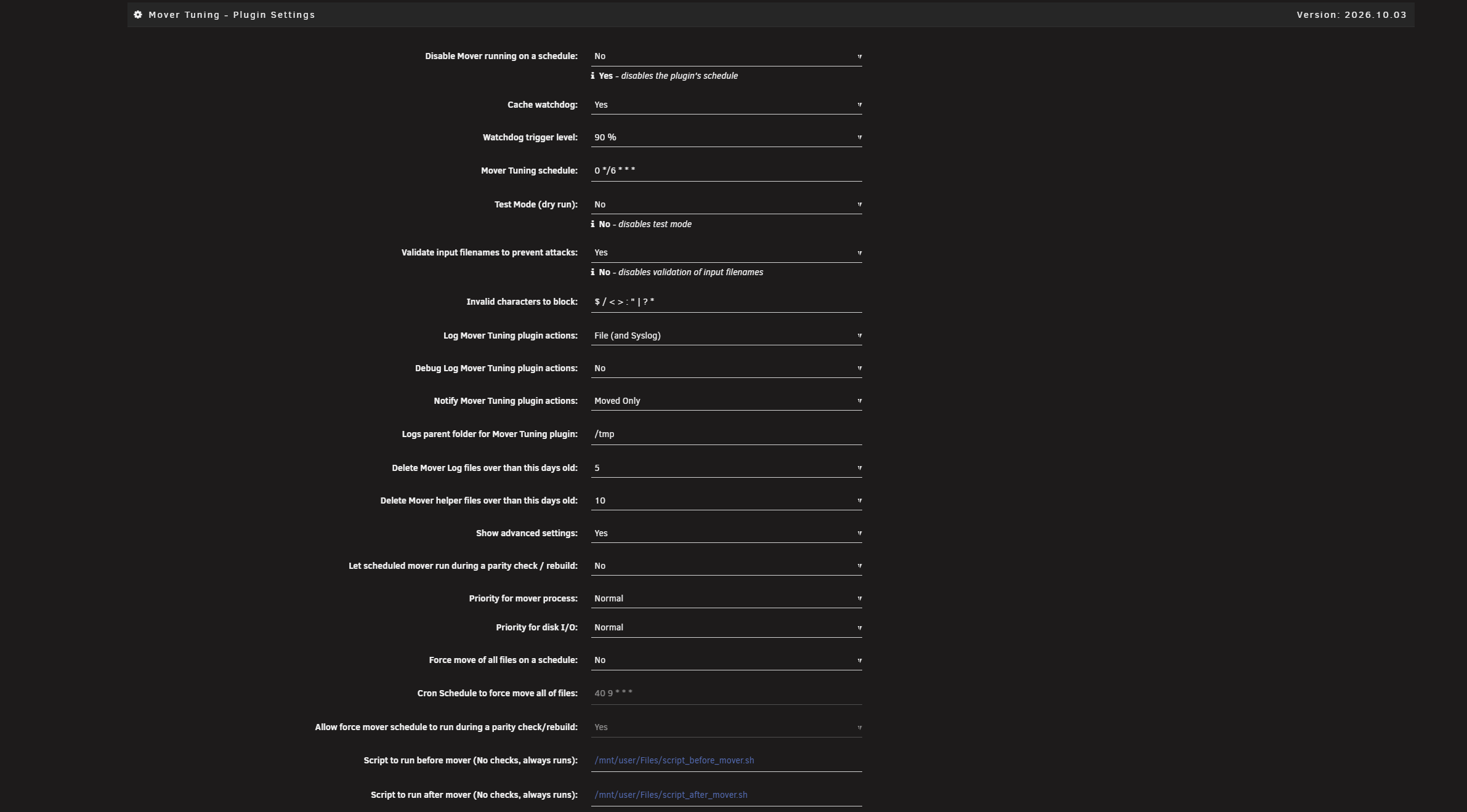
Task: Click the 'Version: 2026.10.03' text
Action: click(1351, 15)
